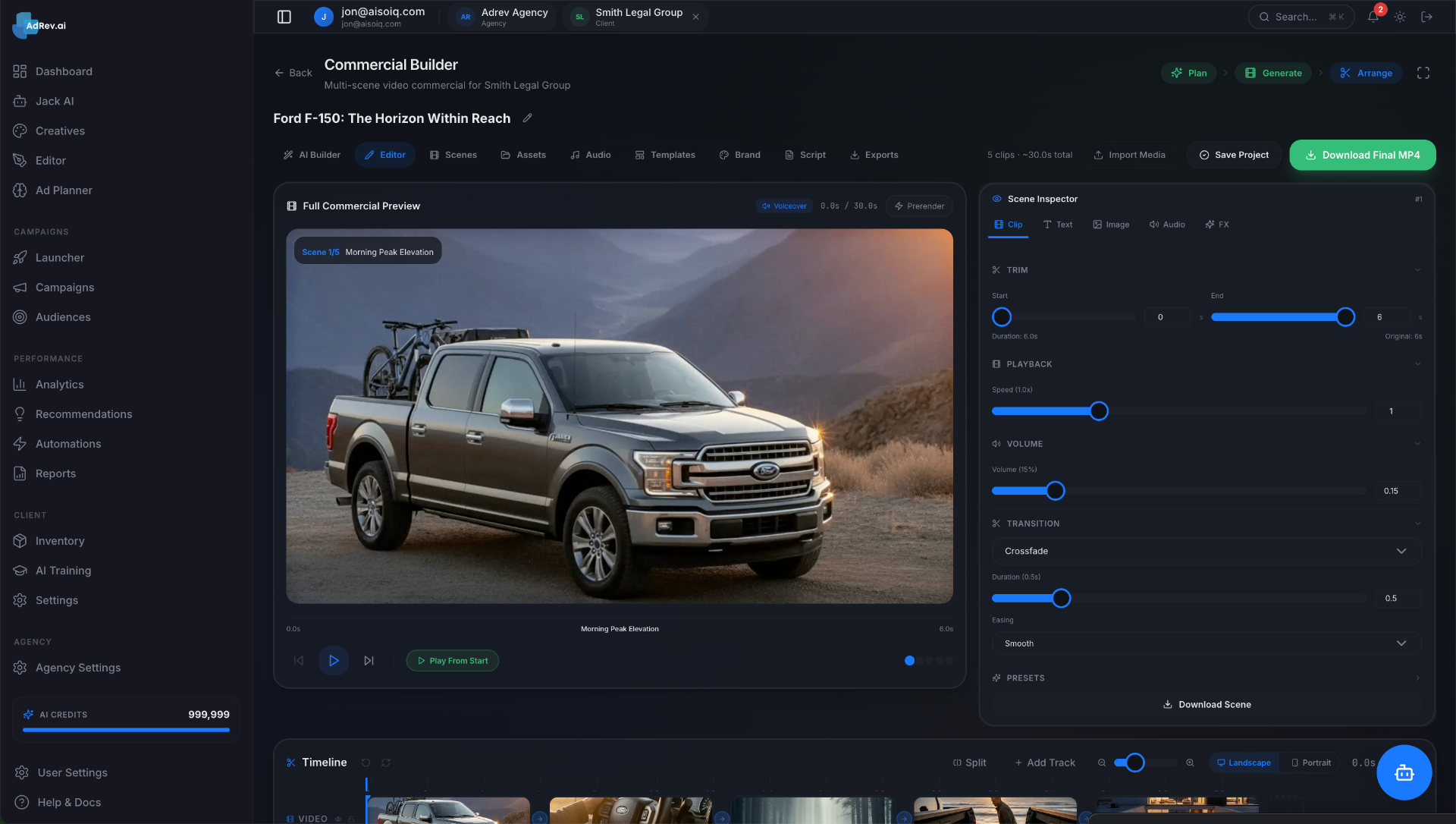Select the Text tab in Scene Inspector
The height and width of the screenshot is (824, 1456).
pos(1058,225)
